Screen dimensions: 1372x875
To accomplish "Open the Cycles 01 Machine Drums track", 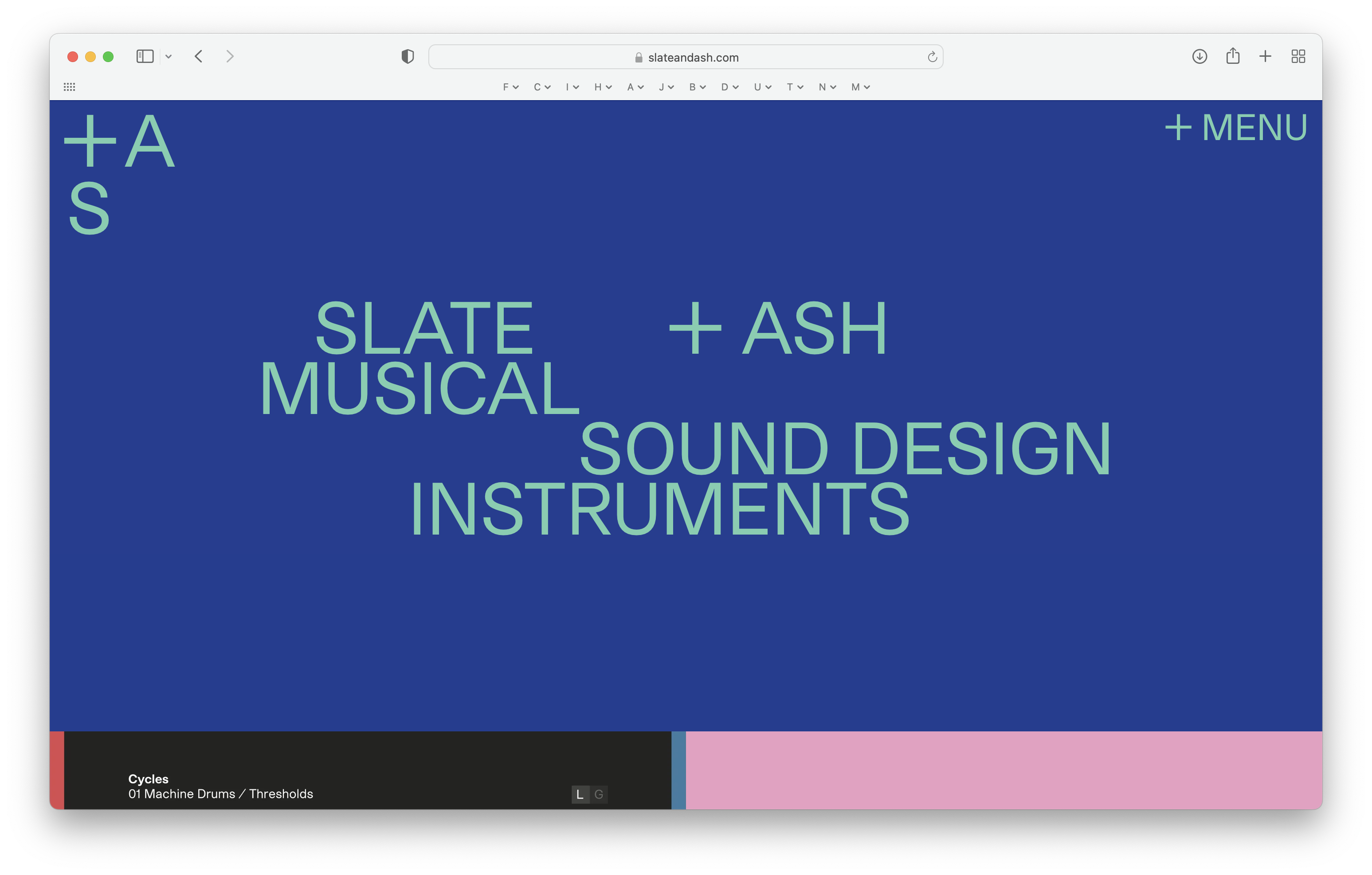I will pos(220,787).
